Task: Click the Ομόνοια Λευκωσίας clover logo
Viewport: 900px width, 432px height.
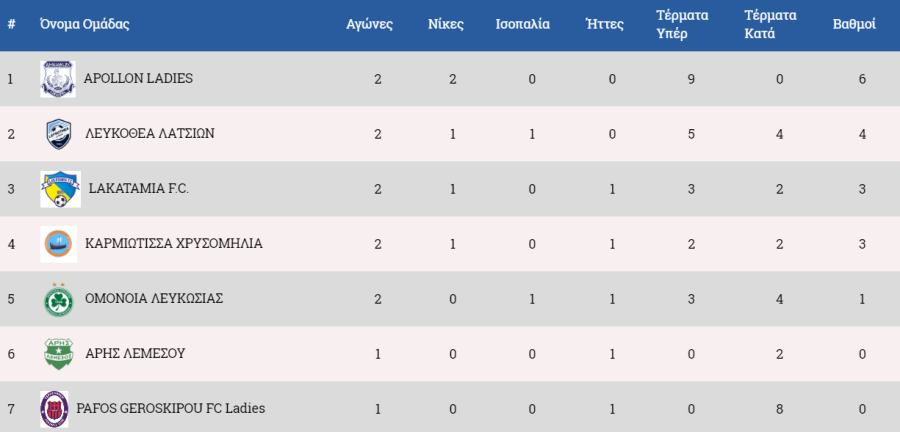Action: 59,299
